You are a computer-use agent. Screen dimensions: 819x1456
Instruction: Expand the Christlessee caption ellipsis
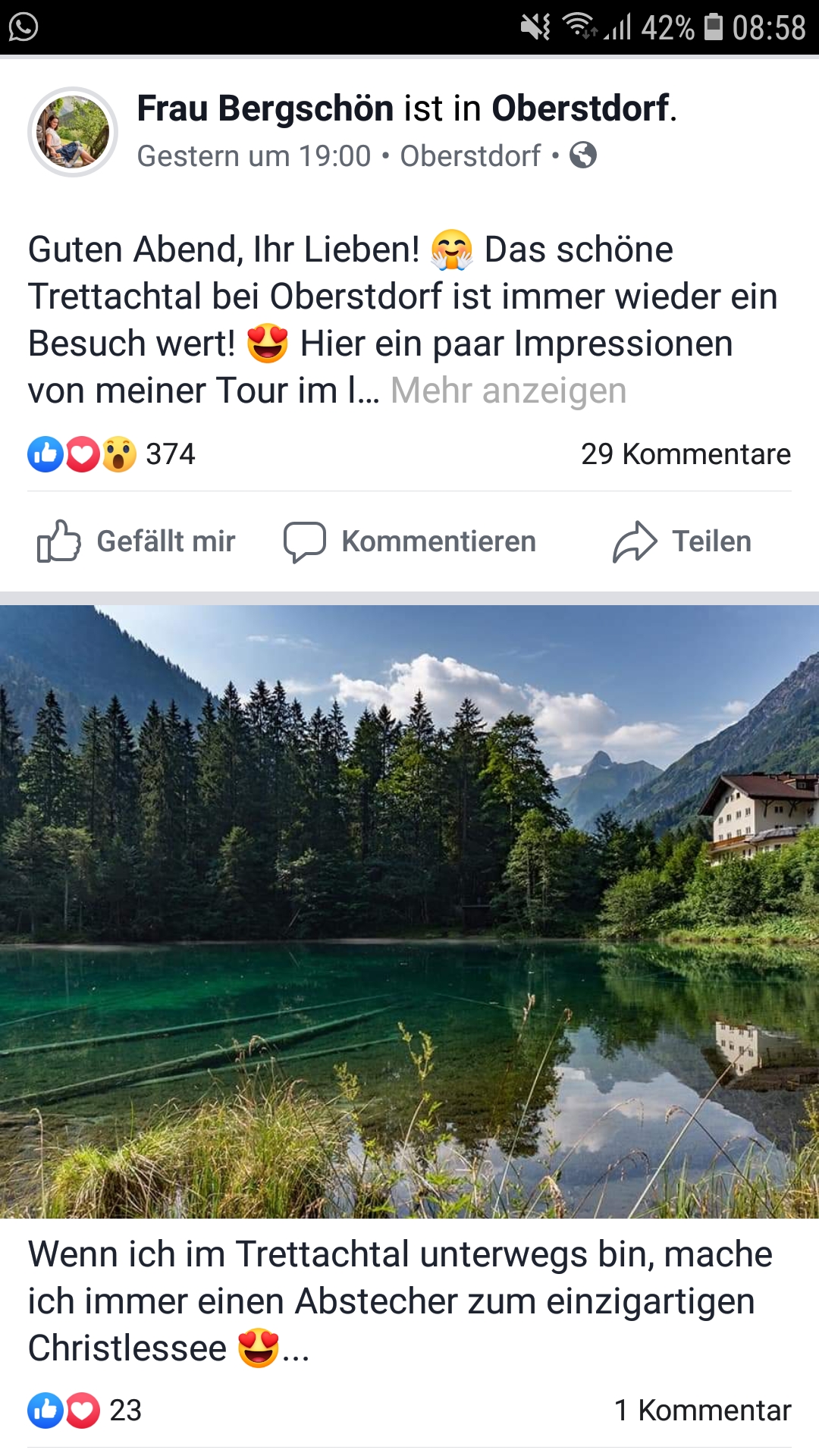point(296,1348)
